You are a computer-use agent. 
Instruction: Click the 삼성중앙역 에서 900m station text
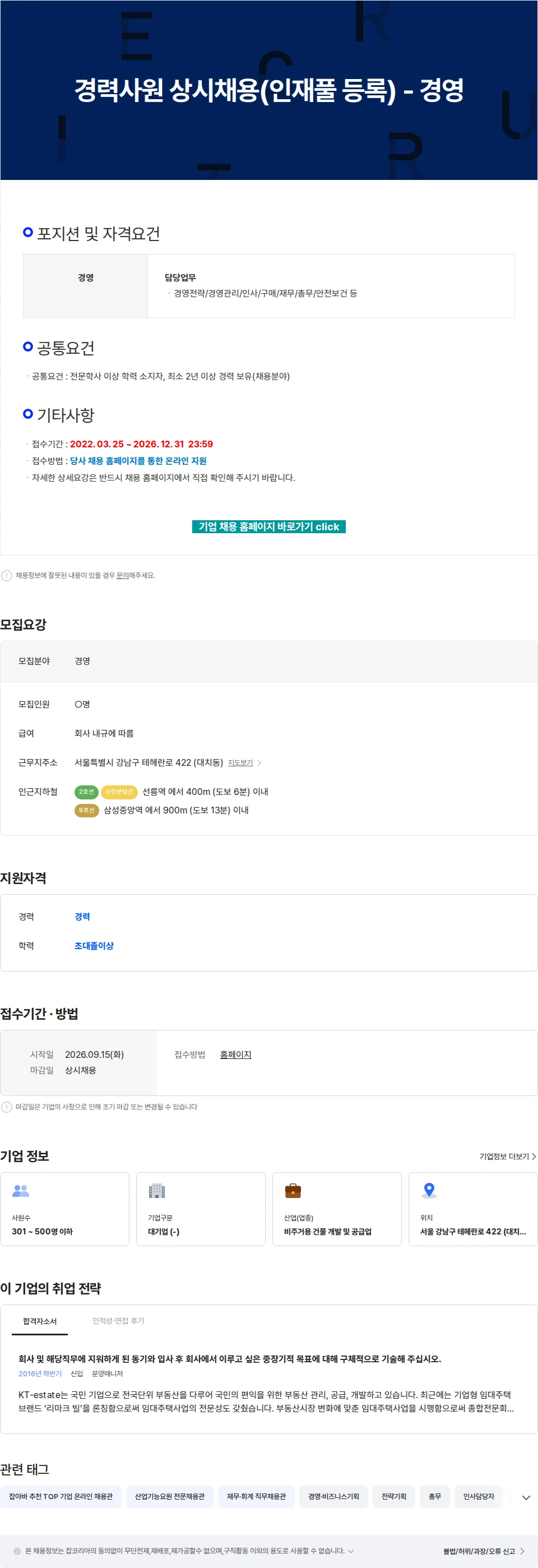coord(176,810)
